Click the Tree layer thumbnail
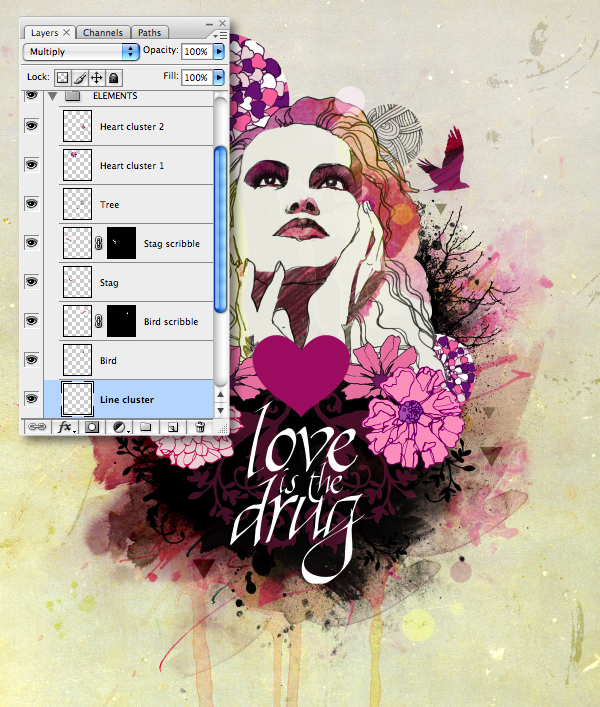This screenshot has height=707, width=600. click(x=77, y=204)
